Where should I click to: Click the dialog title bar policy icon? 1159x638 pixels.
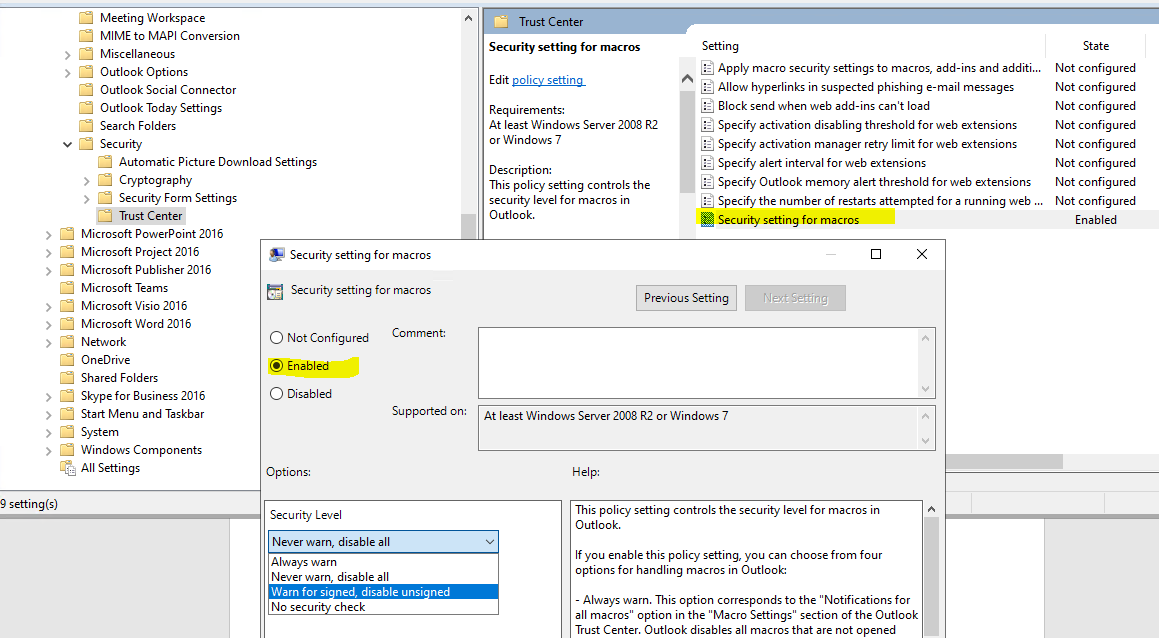point(277,255)
